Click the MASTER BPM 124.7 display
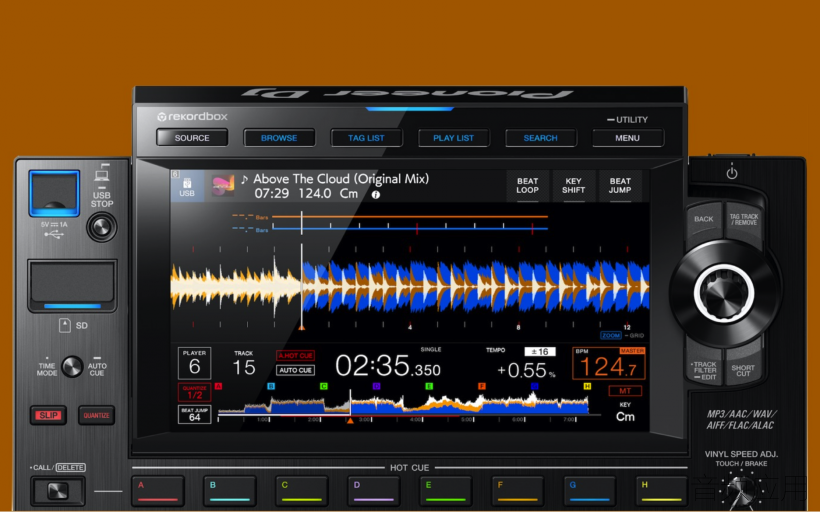Screen dimensions: 820x512 [609, 363]
